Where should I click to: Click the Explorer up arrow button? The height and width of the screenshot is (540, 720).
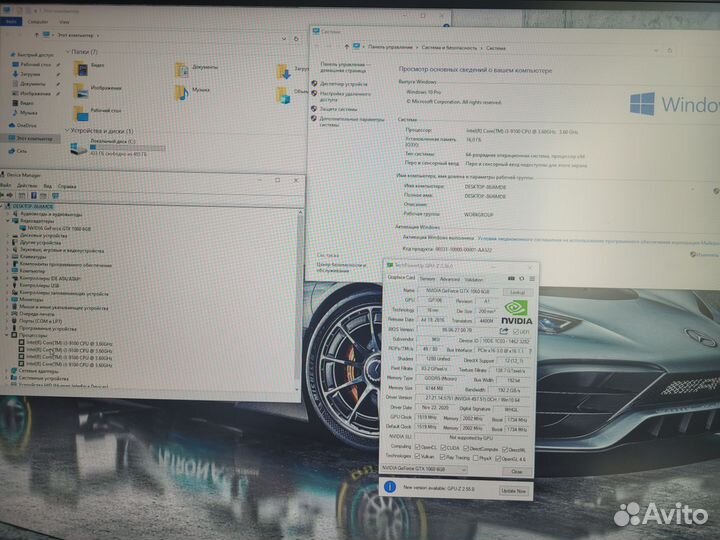[x=36, y=35]
